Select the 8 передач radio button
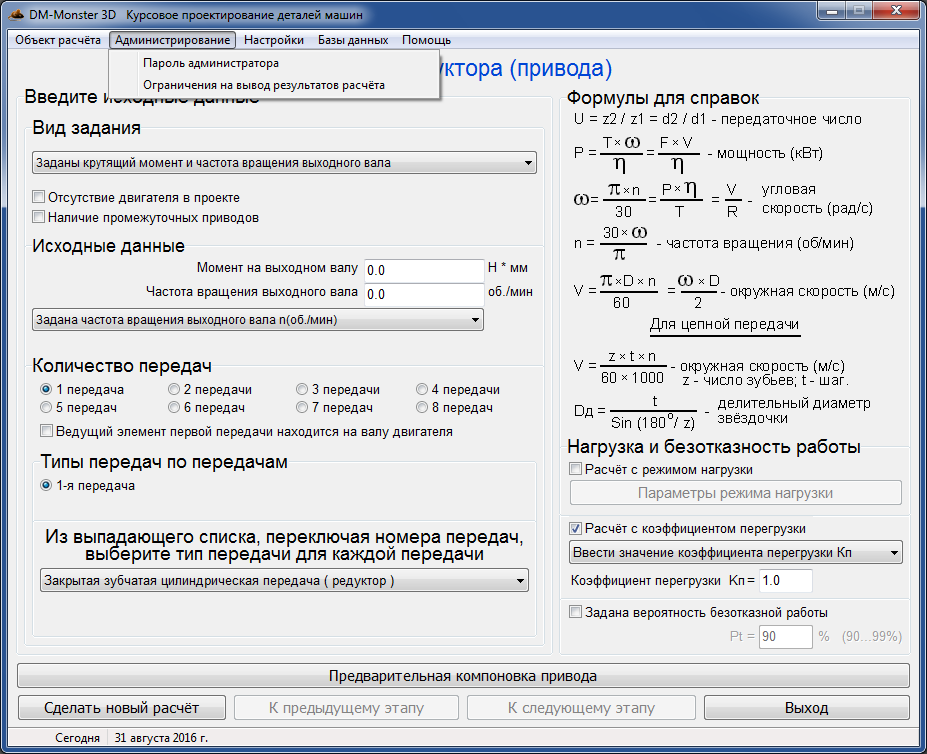This screenshot has height=754, width=927. tap(422, 407)
